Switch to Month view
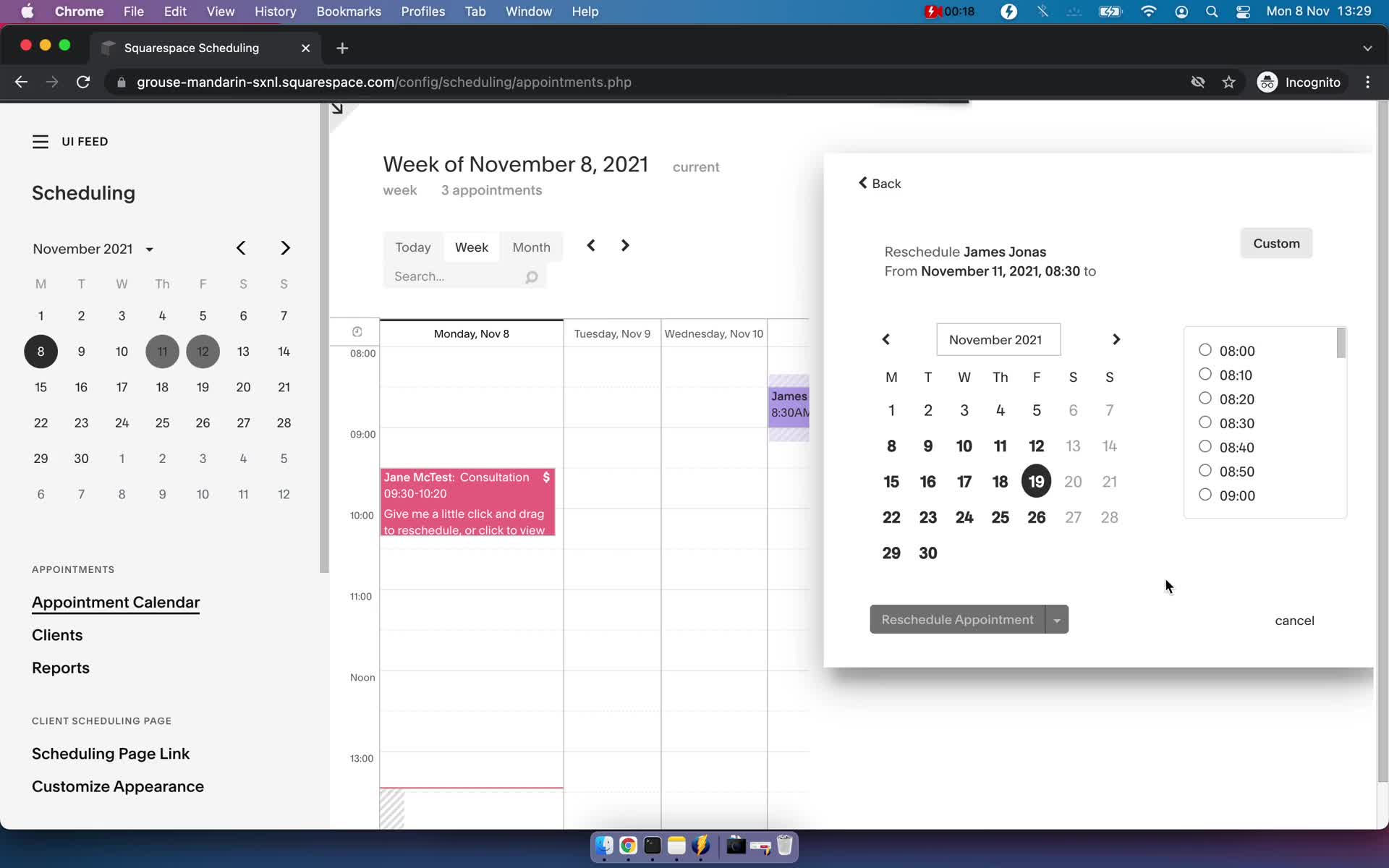This screenshot has width=1389, height=868. [532, 247]
